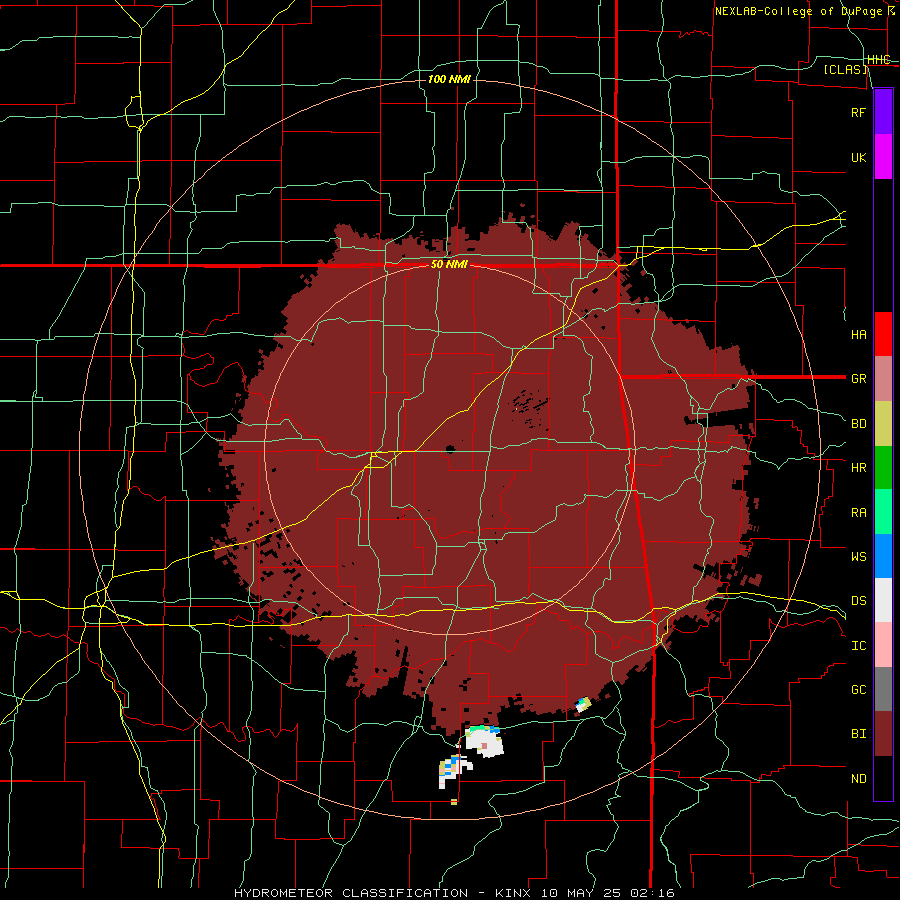Screen dimensions: 900x900
Task: Click the 'KINX' radar site identifier
Action: [514, 893]
